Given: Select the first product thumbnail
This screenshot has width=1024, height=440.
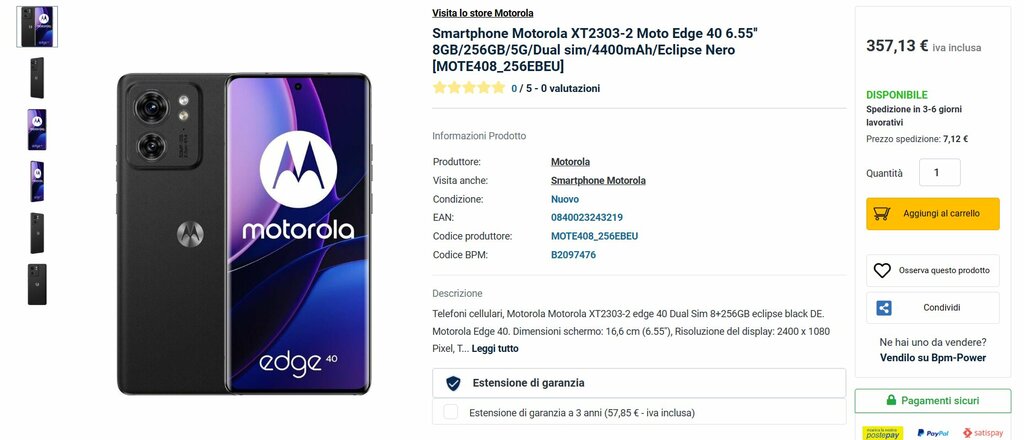Looking at the screenshot, I should click(x=37, y=27).
